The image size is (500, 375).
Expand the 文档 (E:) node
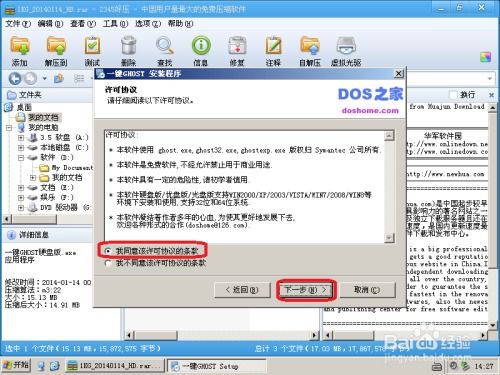tap(21, 187)
